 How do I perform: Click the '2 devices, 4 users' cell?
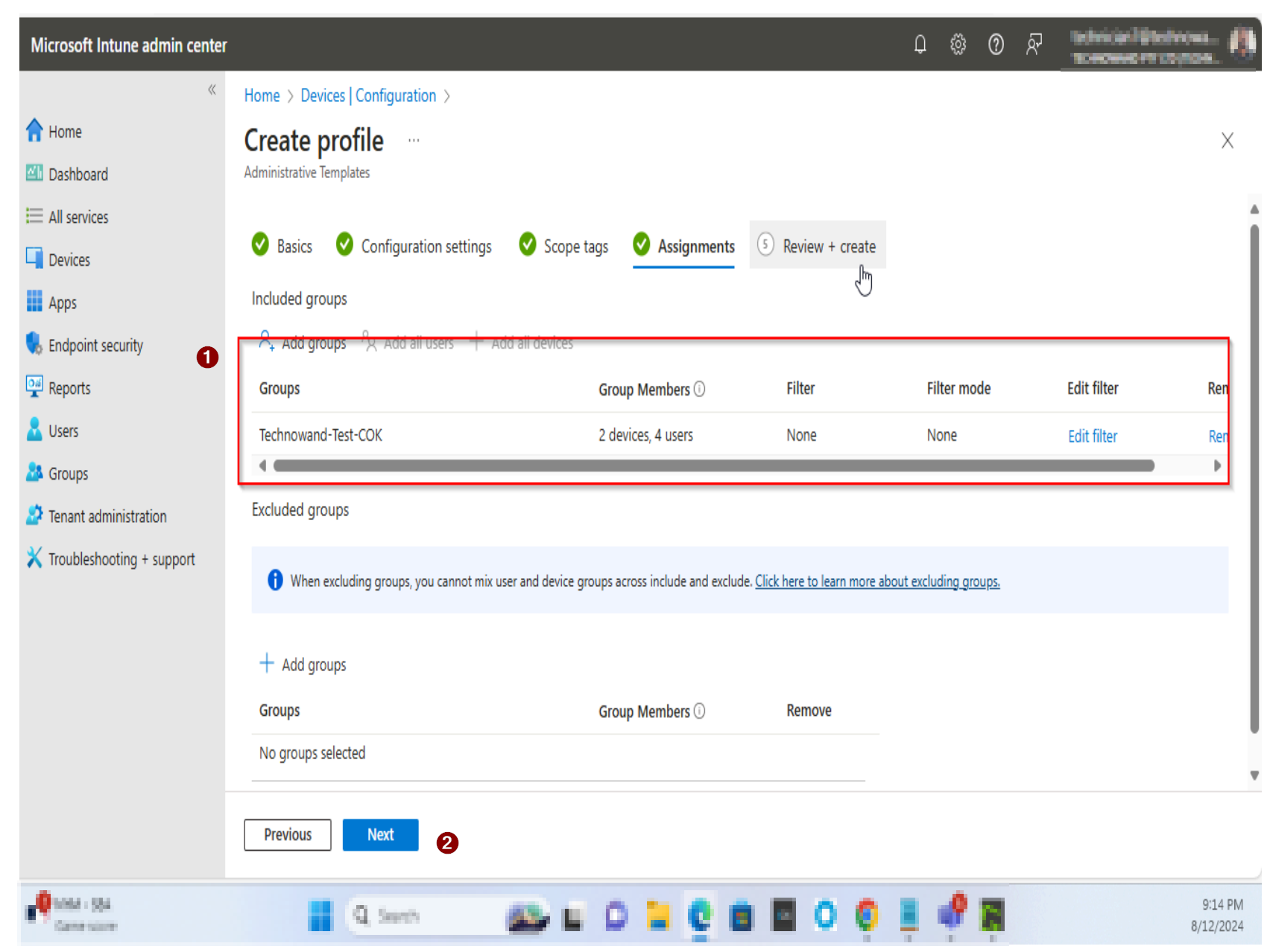click(645, 435)
